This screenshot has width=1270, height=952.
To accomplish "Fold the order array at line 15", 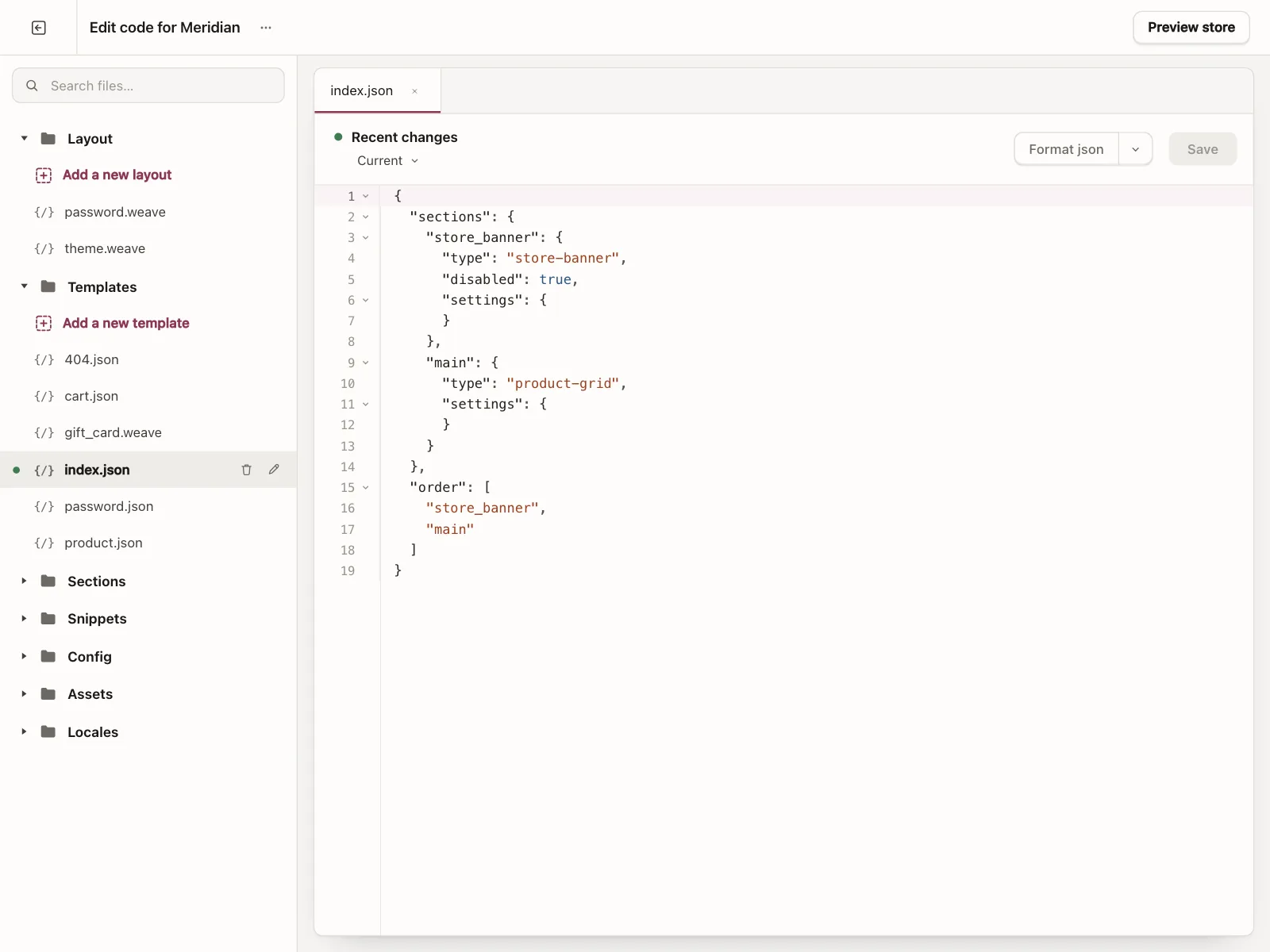I will 366,487.
